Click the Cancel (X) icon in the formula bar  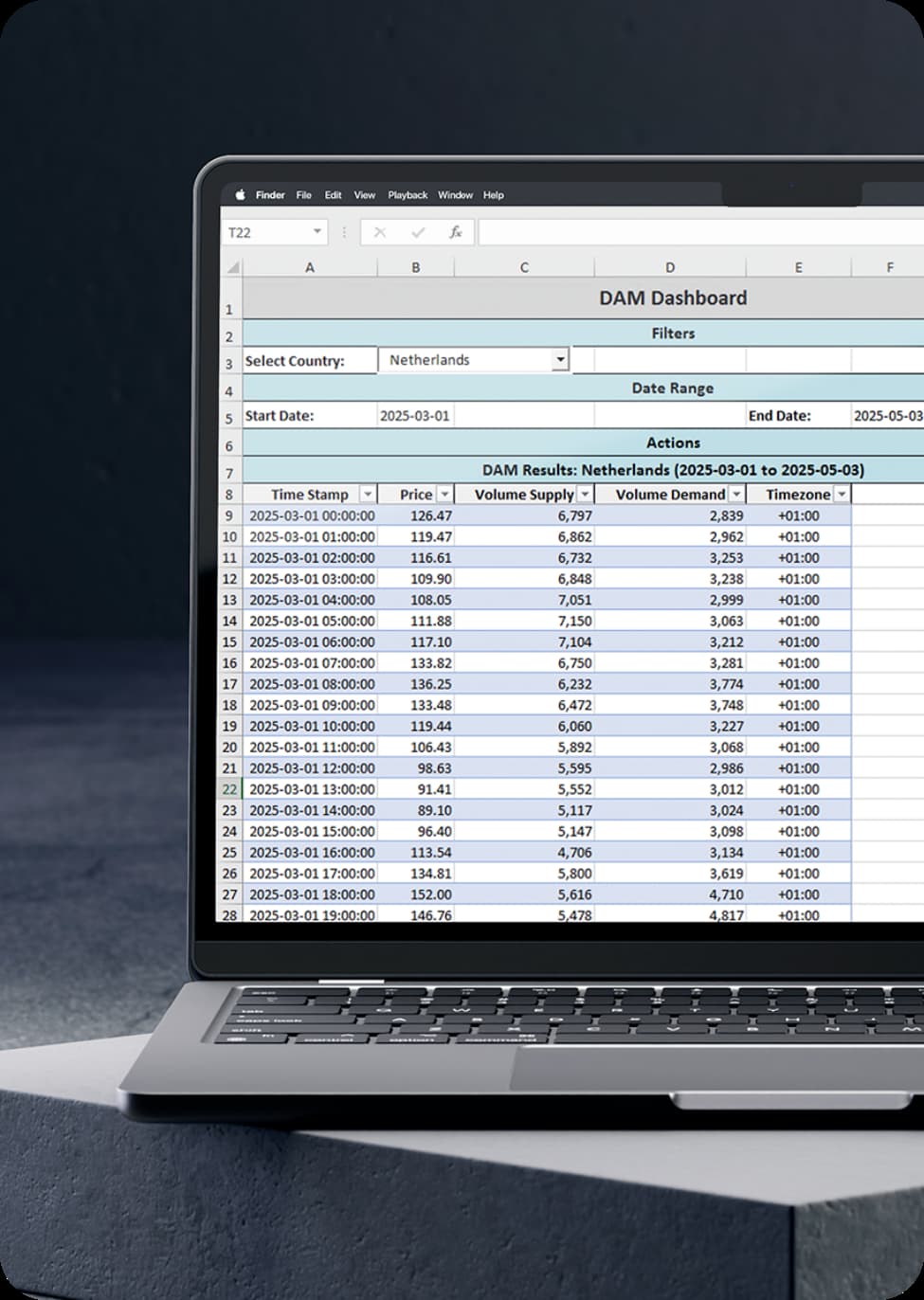click(x=382, y=232)
